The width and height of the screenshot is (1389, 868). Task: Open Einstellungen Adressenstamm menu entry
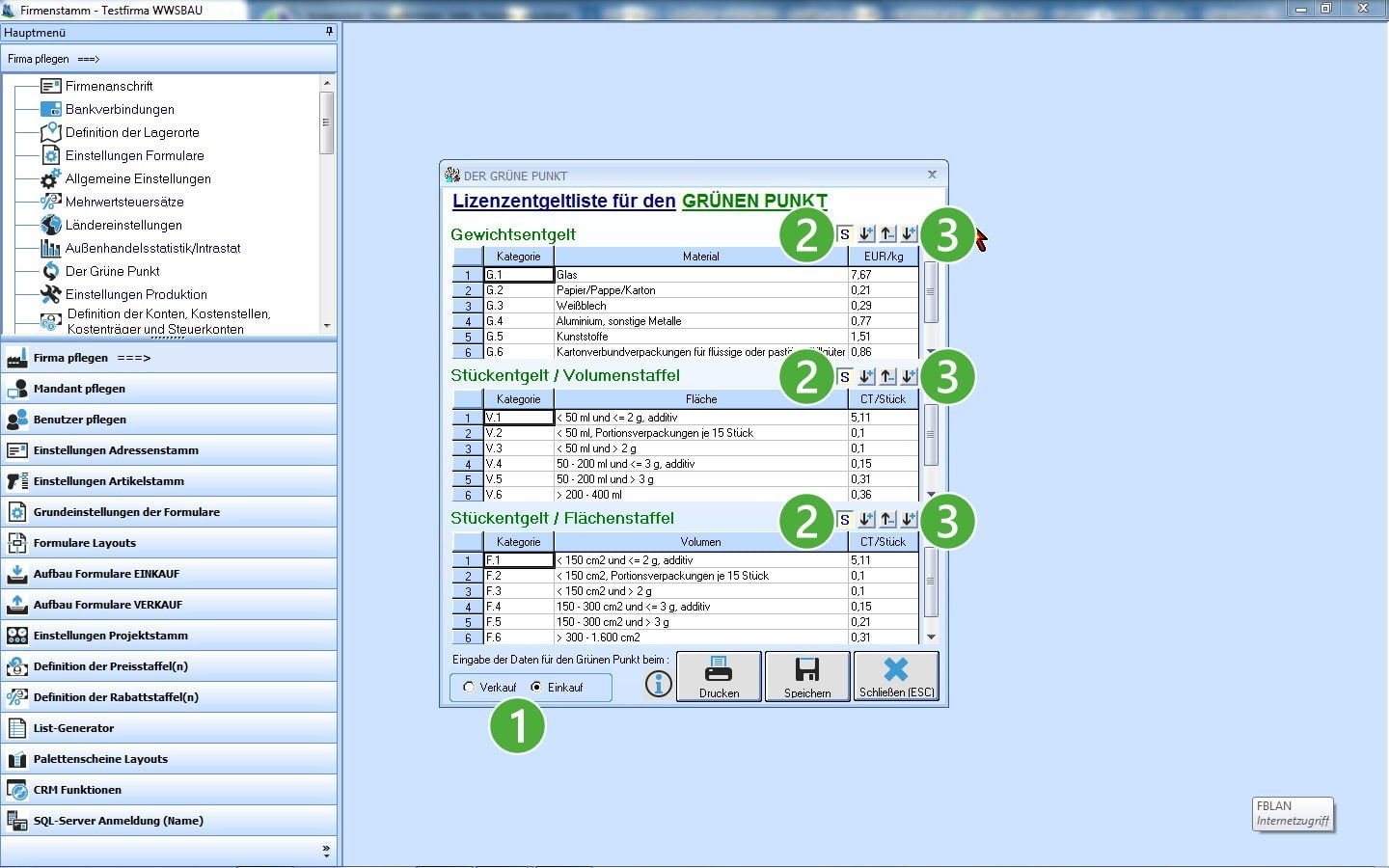[169, 450]
